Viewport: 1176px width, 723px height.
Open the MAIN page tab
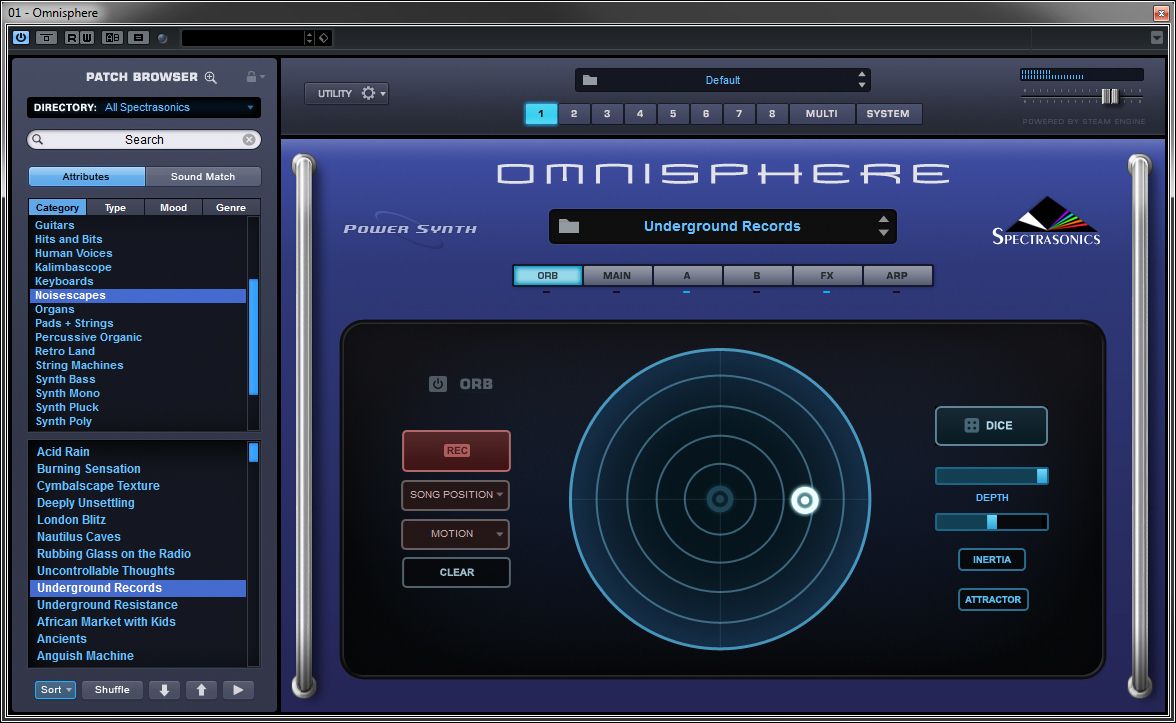pyautogui.click(x=617, y=276)
